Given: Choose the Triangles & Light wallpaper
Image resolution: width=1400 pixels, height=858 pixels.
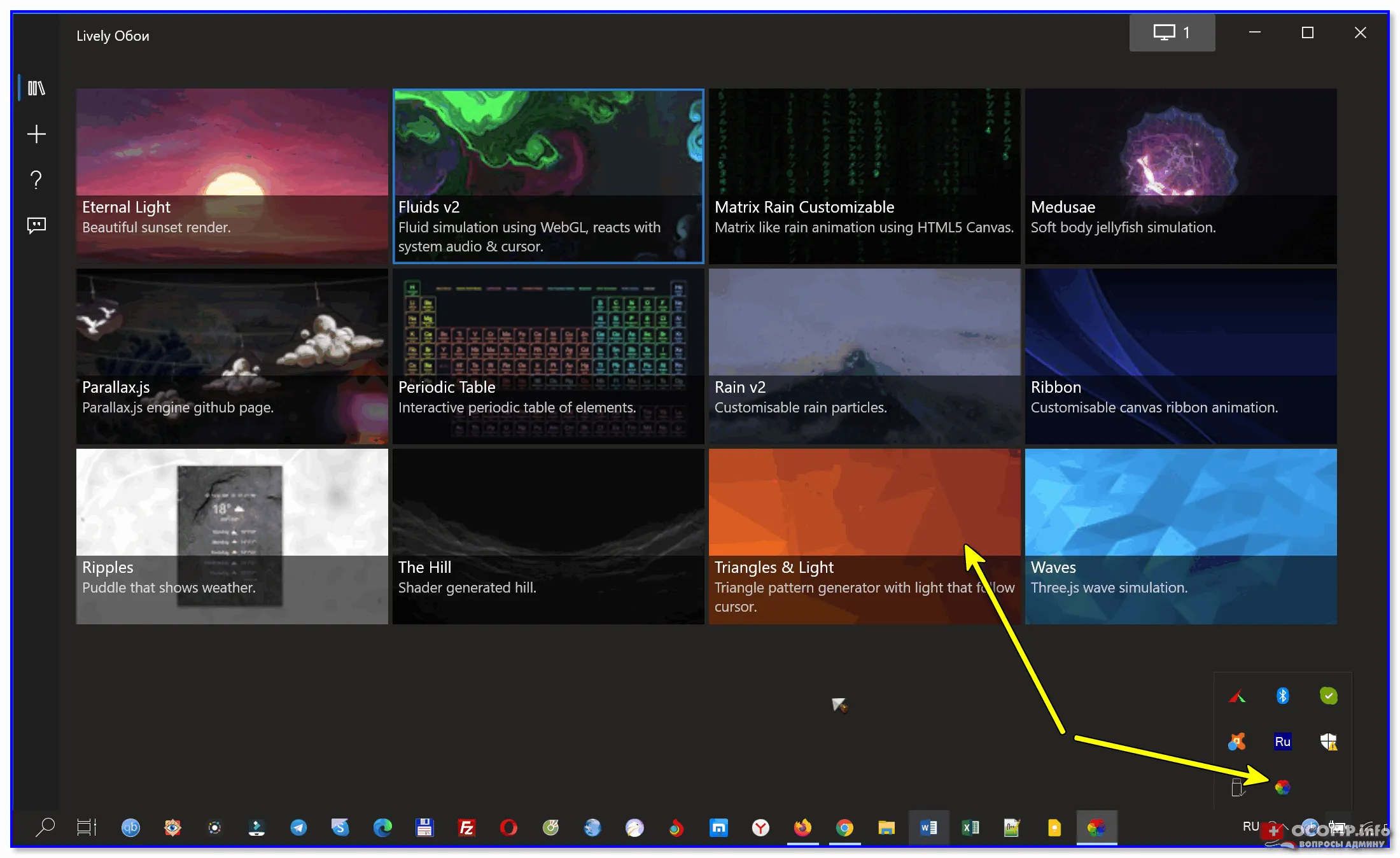Looking at the screenshot, I should click(864, 537).
